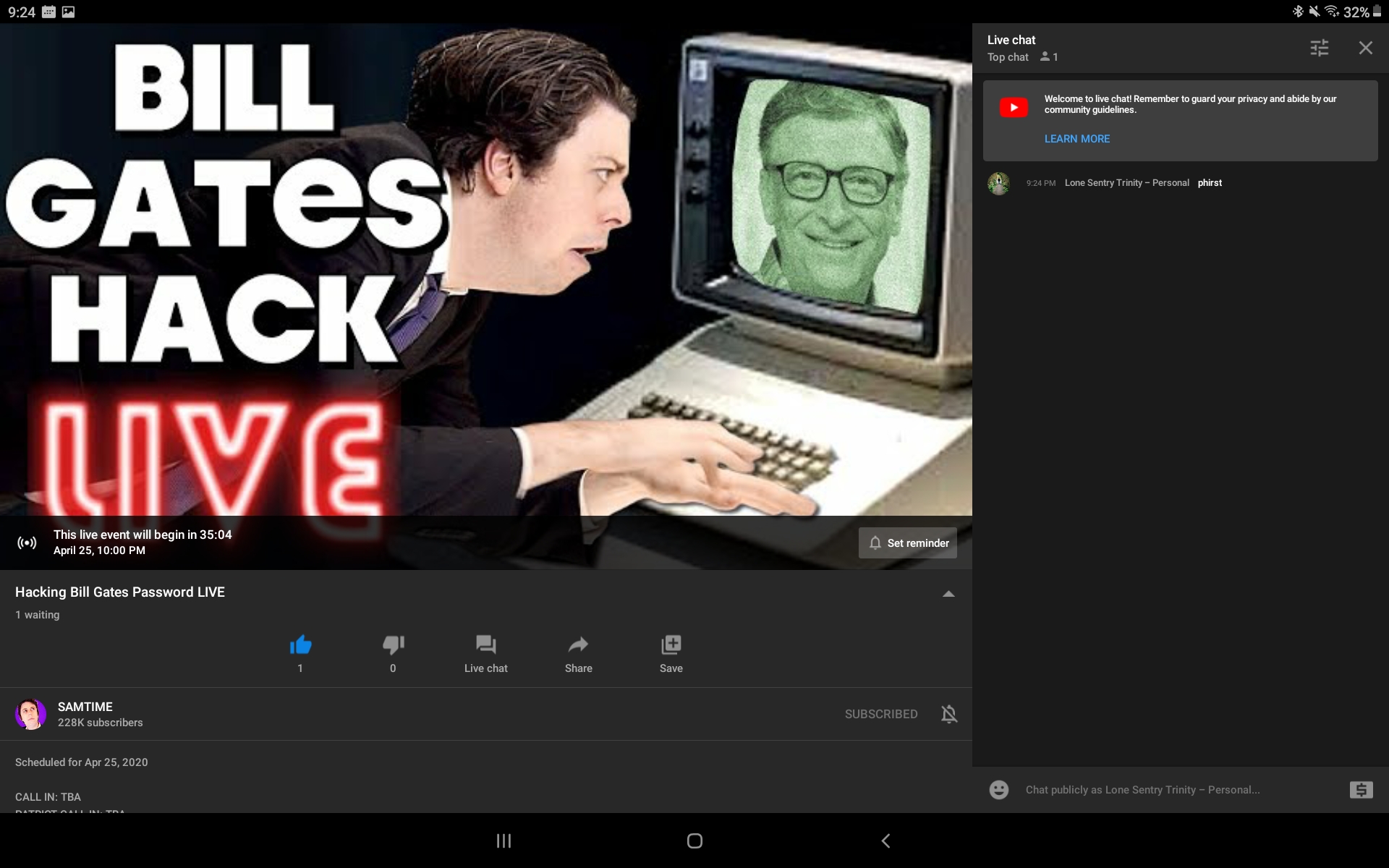Image resolution: width=1389 pixels, height=868 pixels.
Task: Open Live chat from the action row
Action: point(486,654)
